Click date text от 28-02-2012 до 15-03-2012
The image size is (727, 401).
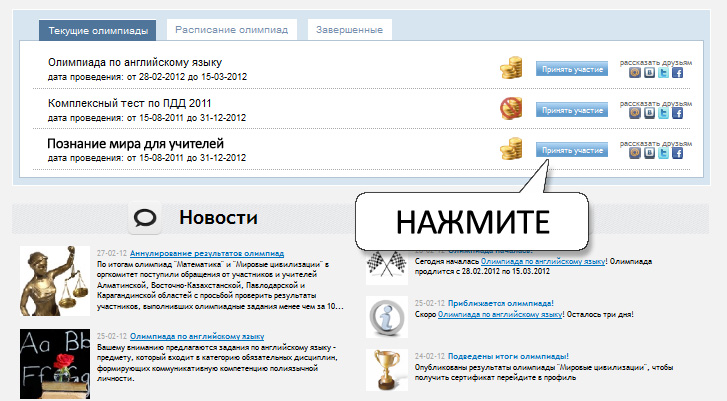(x=187, y=77)
